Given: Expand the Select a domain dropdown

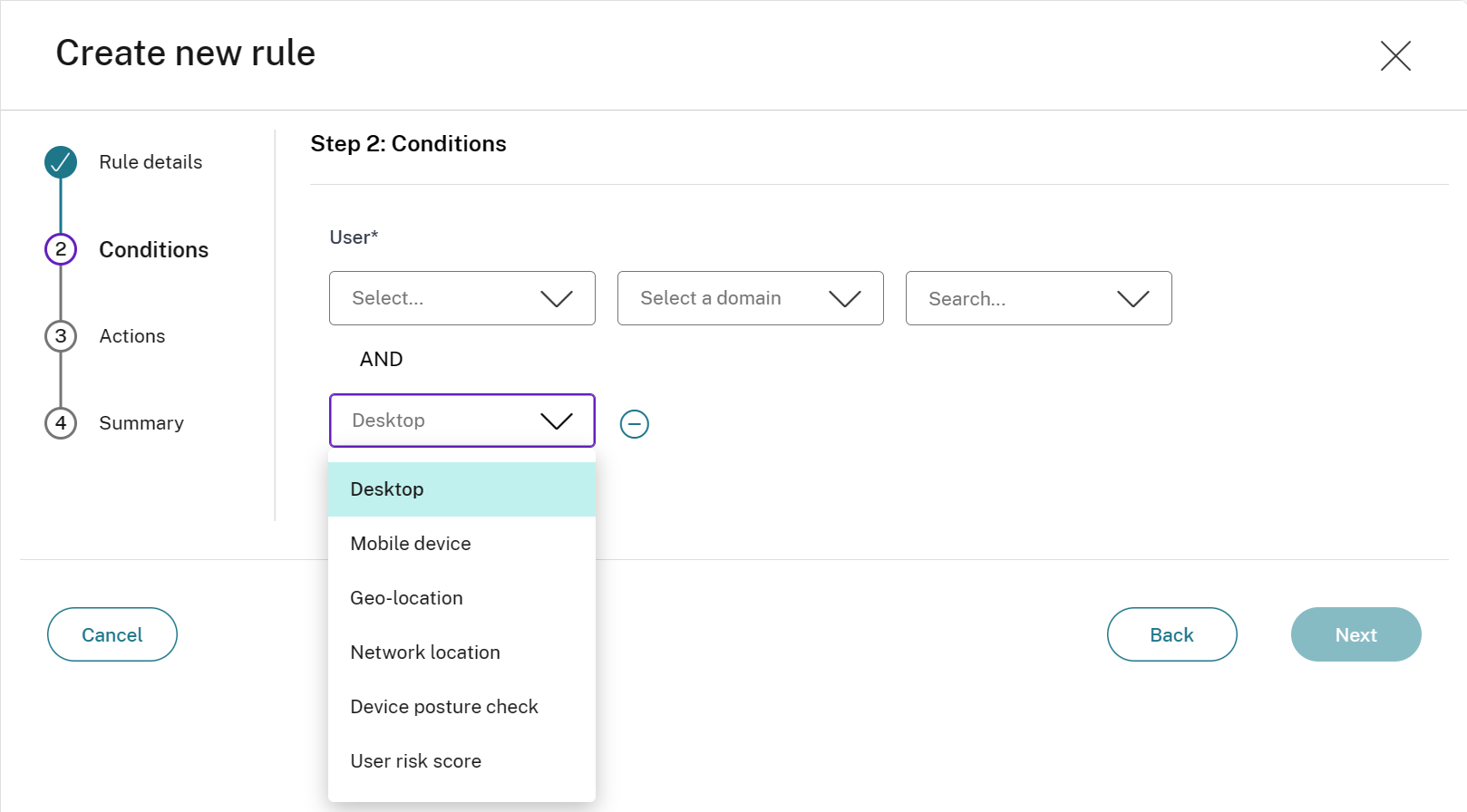Looking at the screenshot, I should coord(750,298).
